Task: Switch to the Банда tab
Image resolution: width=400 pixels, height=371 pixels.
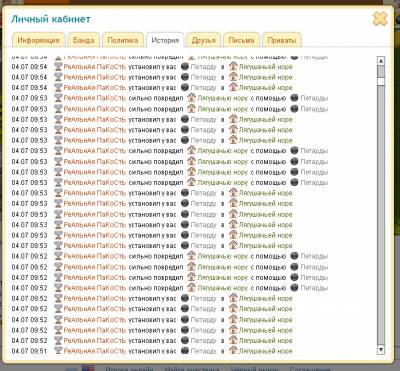Action: [83, 40]
